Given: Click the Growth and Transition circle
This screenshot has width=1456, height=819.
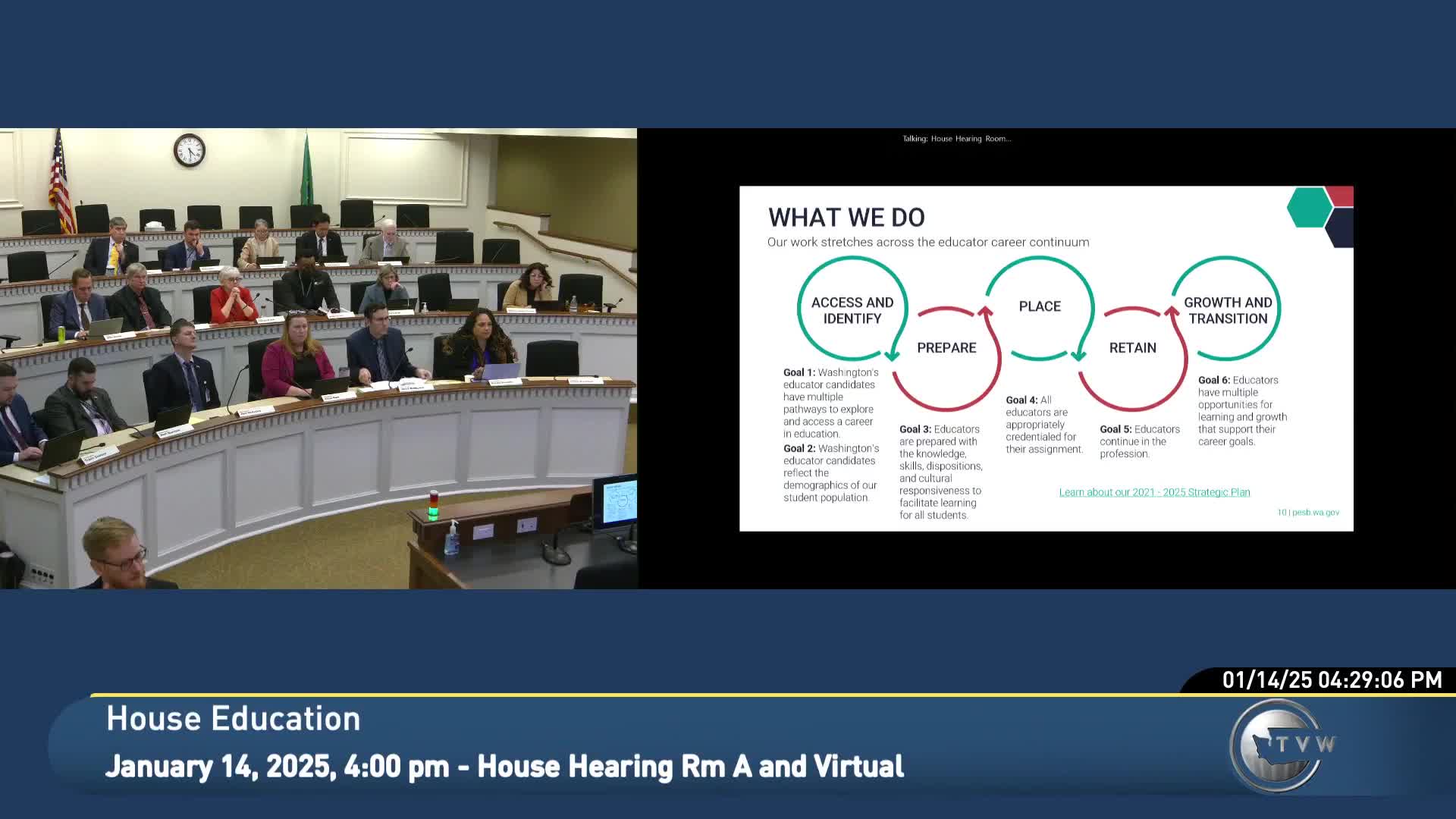Looking at the screenshot, I should [x=1227, y=310].
